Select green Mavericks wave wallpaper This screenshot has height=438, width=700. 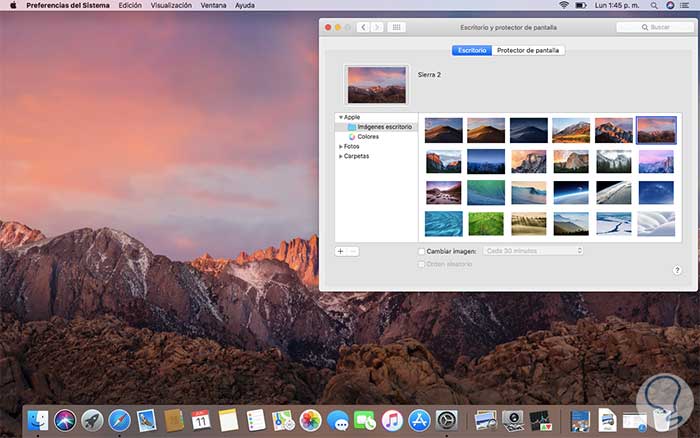(x=486, y=192)
